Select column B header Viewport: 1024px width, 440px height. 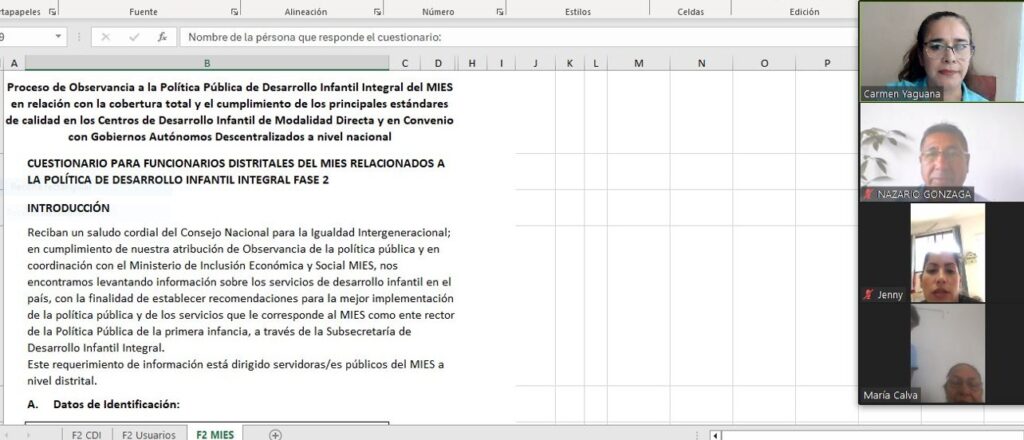click(x=206, y=63)
